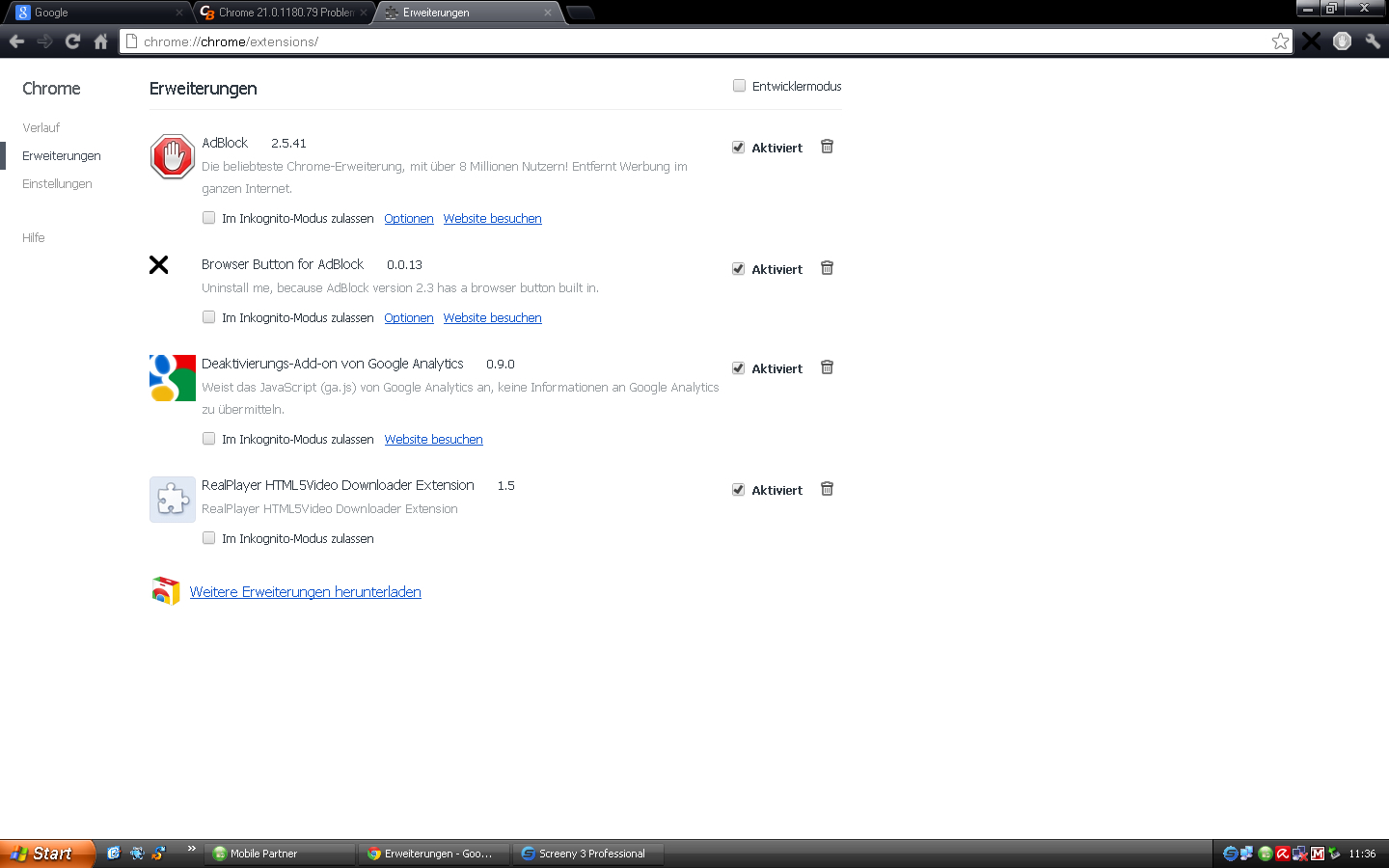1389x868 pixels.
Task: Bookmark this page with the star icon
Action: (1280, 41)
